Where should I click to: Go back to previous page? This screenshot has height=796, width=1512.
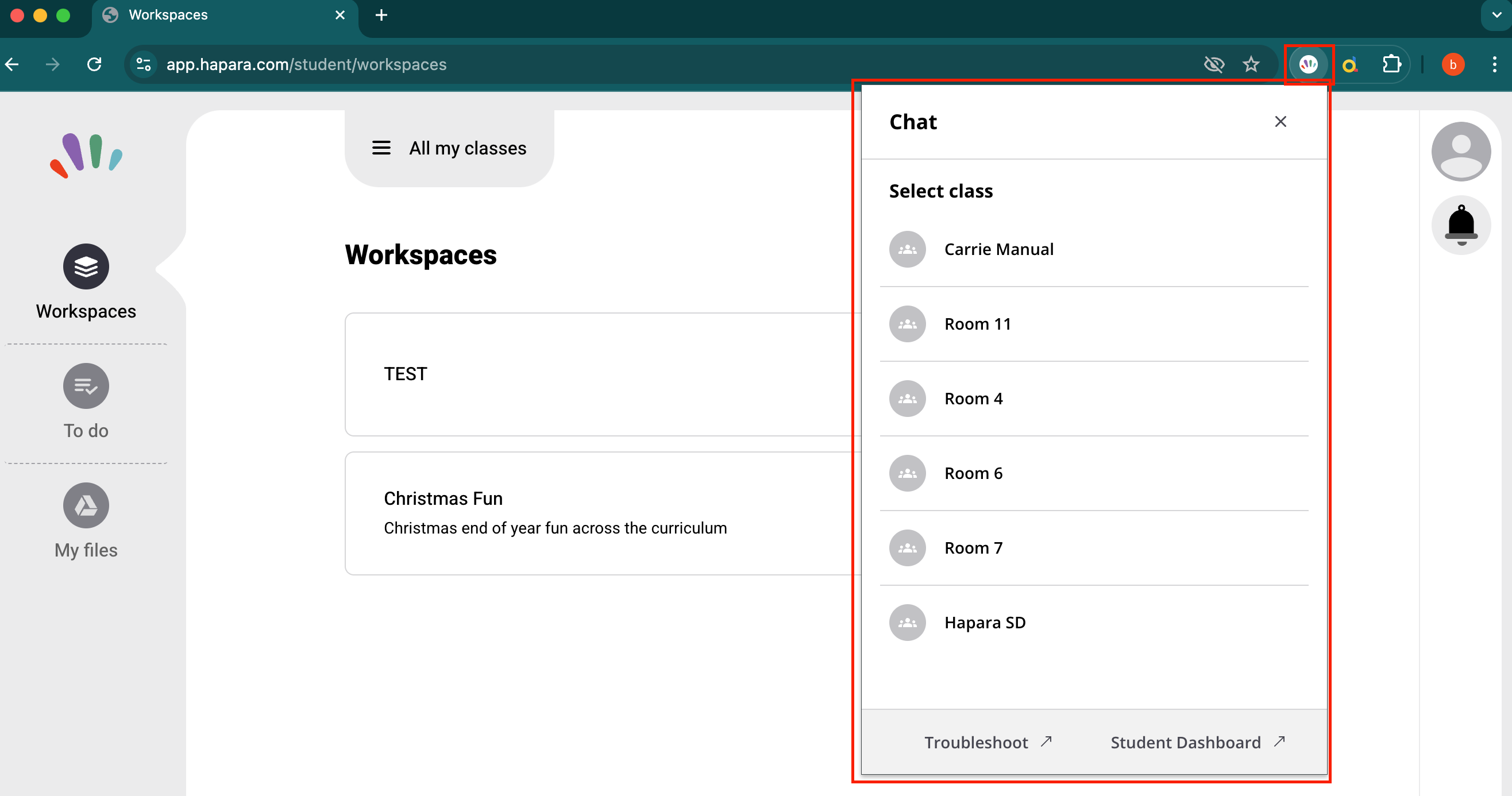click(x=12, y=64)
